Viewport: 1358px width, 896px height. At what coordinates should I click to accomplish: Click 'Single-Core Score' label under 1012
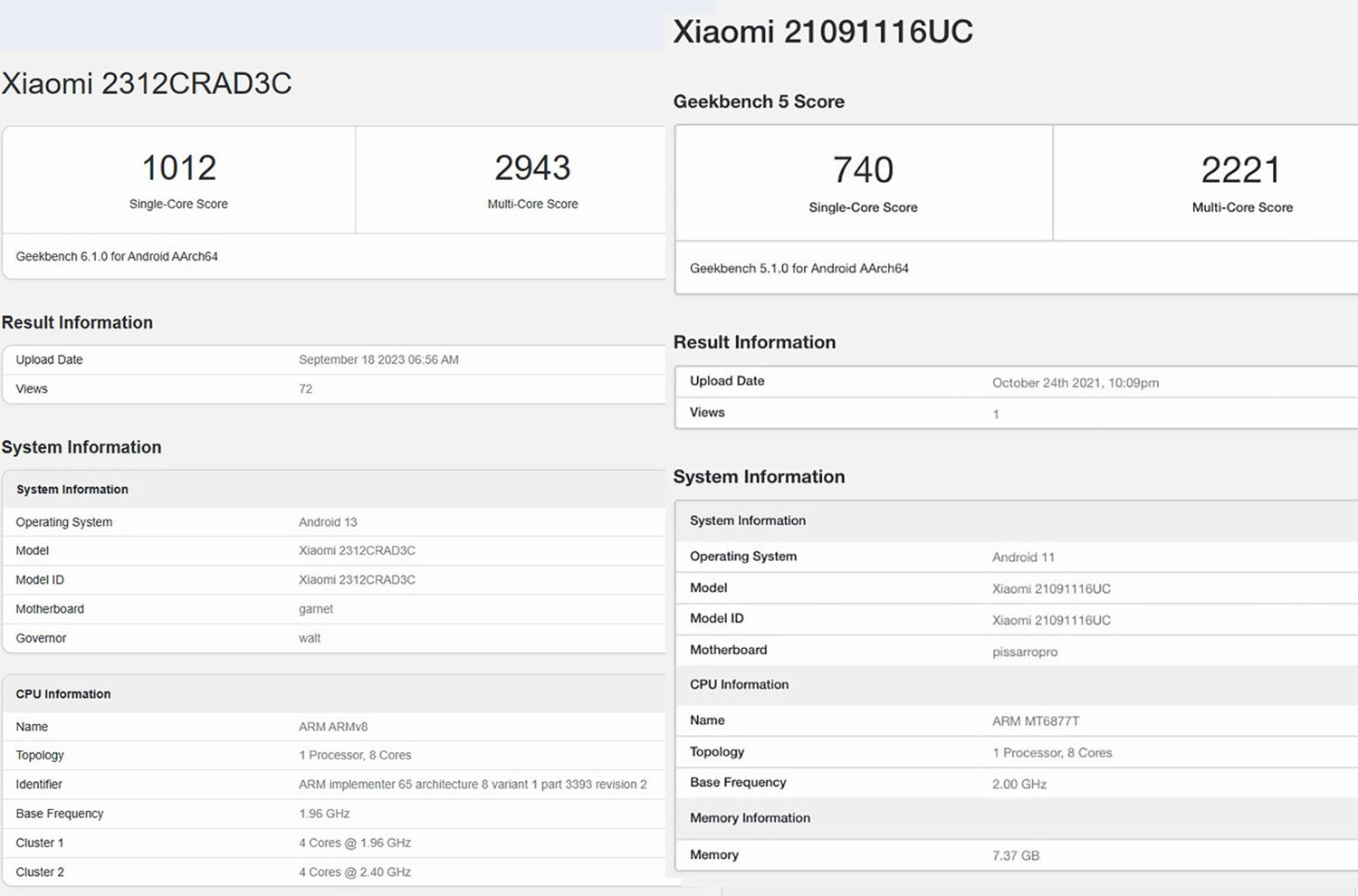pyautogui.click(x=178, y=204)
